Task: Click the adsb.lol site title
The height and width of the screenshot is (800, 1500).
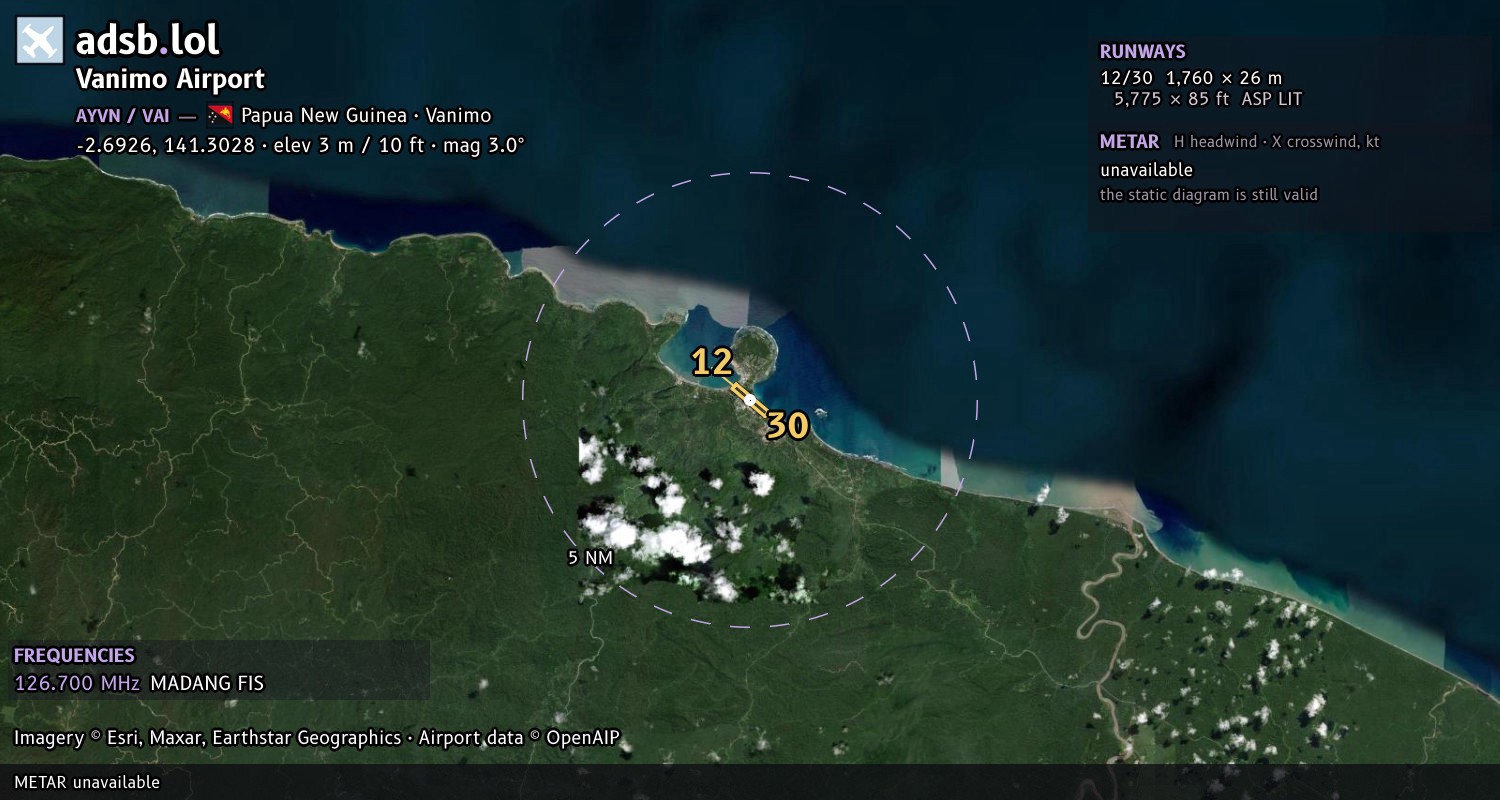Action: click(148, 41)
